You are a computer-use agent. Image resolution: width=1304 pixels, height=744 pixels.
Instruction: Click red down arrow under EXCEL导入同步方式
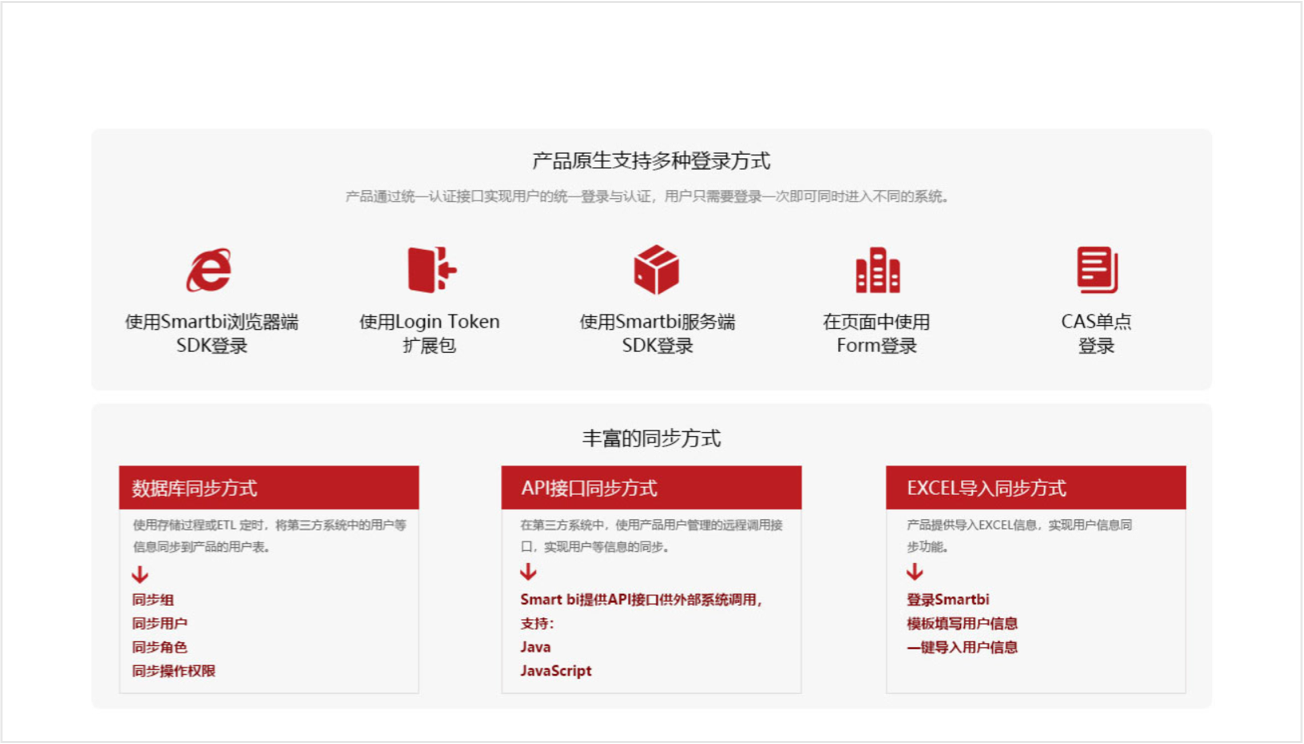914,572
